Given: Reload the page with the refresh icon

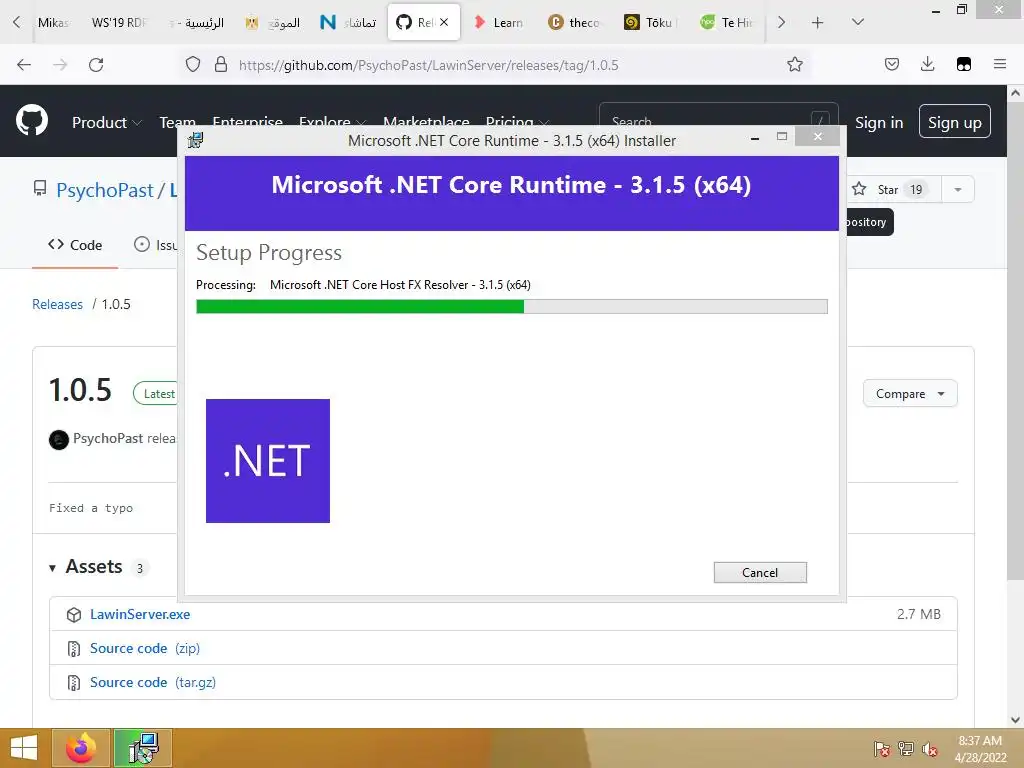Looking at the screenshot, I should click(x=96, y=65).
